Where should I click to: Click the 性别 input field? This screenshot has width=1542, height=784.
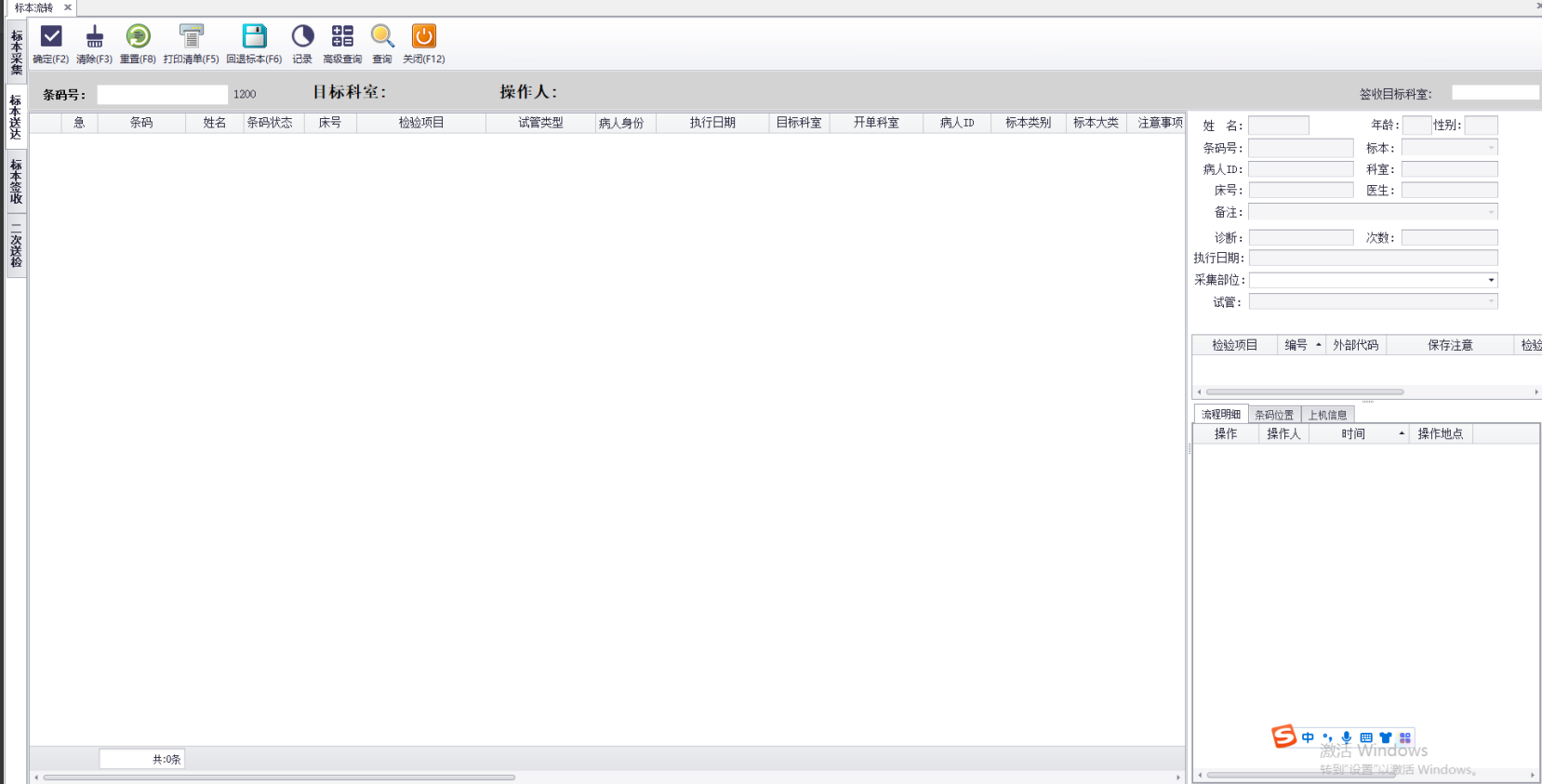[x=1481, y=126]
